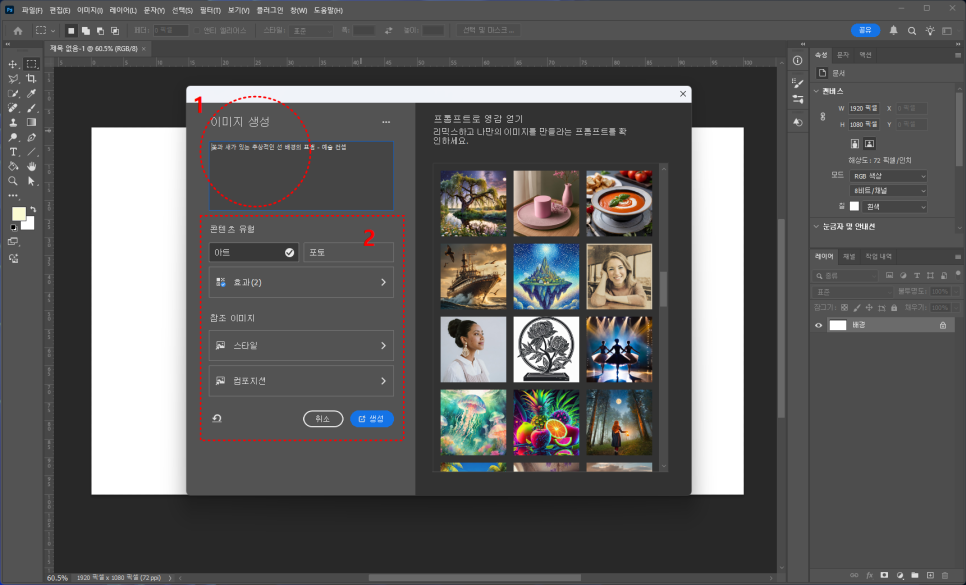Select the Rectangular Marquee tool in the toolbox
This screenshot has width=966, height=585.
[31, 64]
